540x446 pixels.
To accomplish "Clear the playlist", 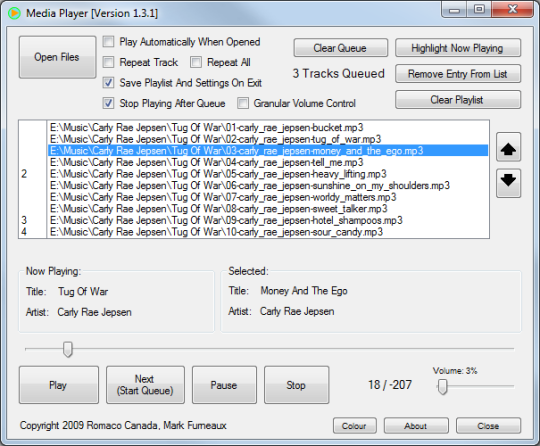I will pos(458,100).
